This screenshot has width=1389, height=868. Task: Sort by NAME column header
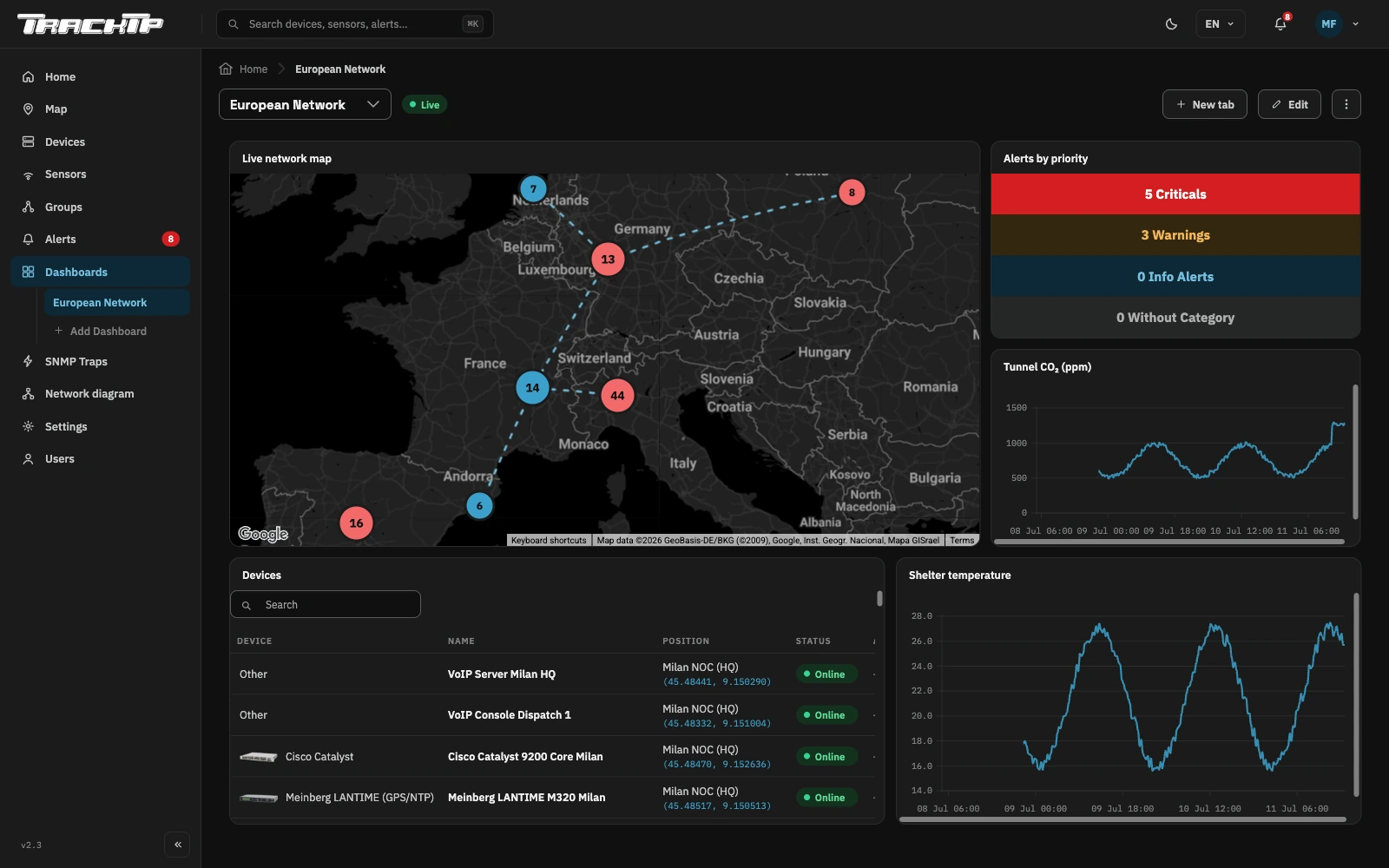(x=461, y=641)
